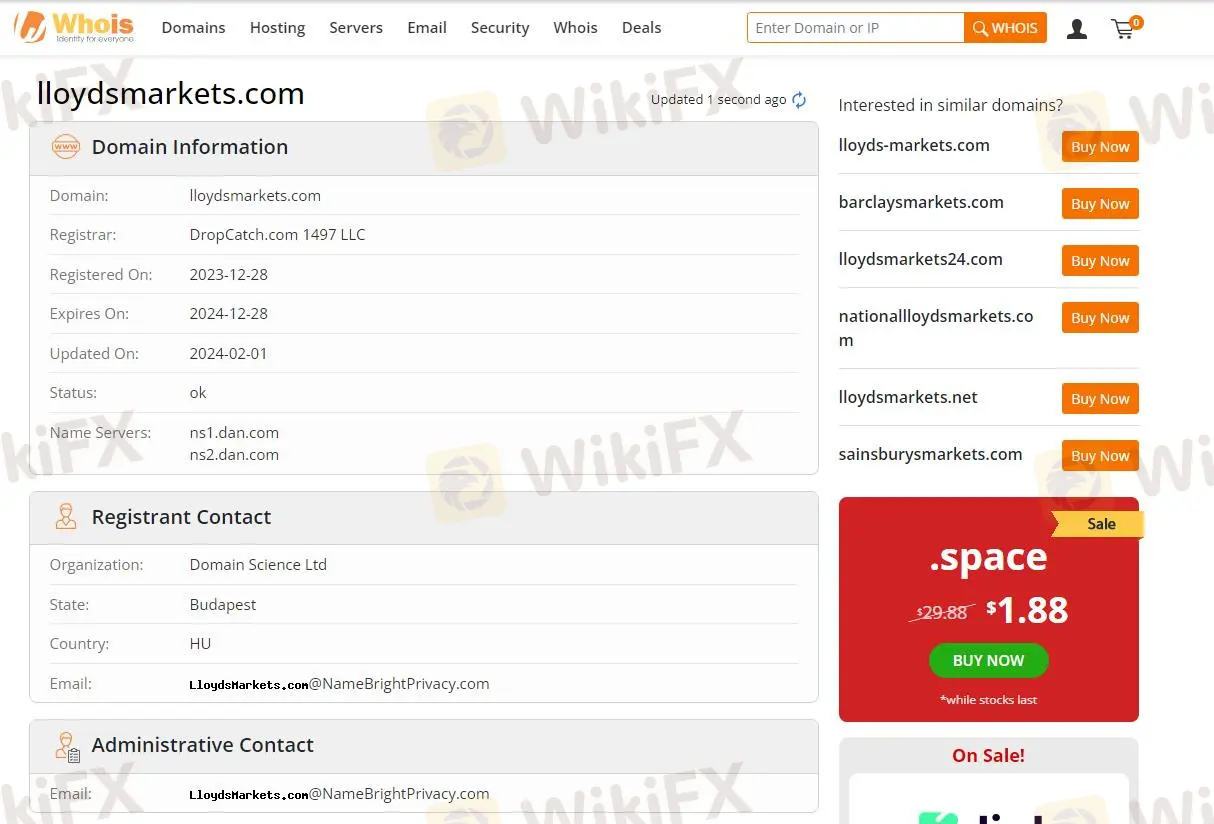
Task: Click the Administrative Contact icon
Action: (x=67, y=746)
